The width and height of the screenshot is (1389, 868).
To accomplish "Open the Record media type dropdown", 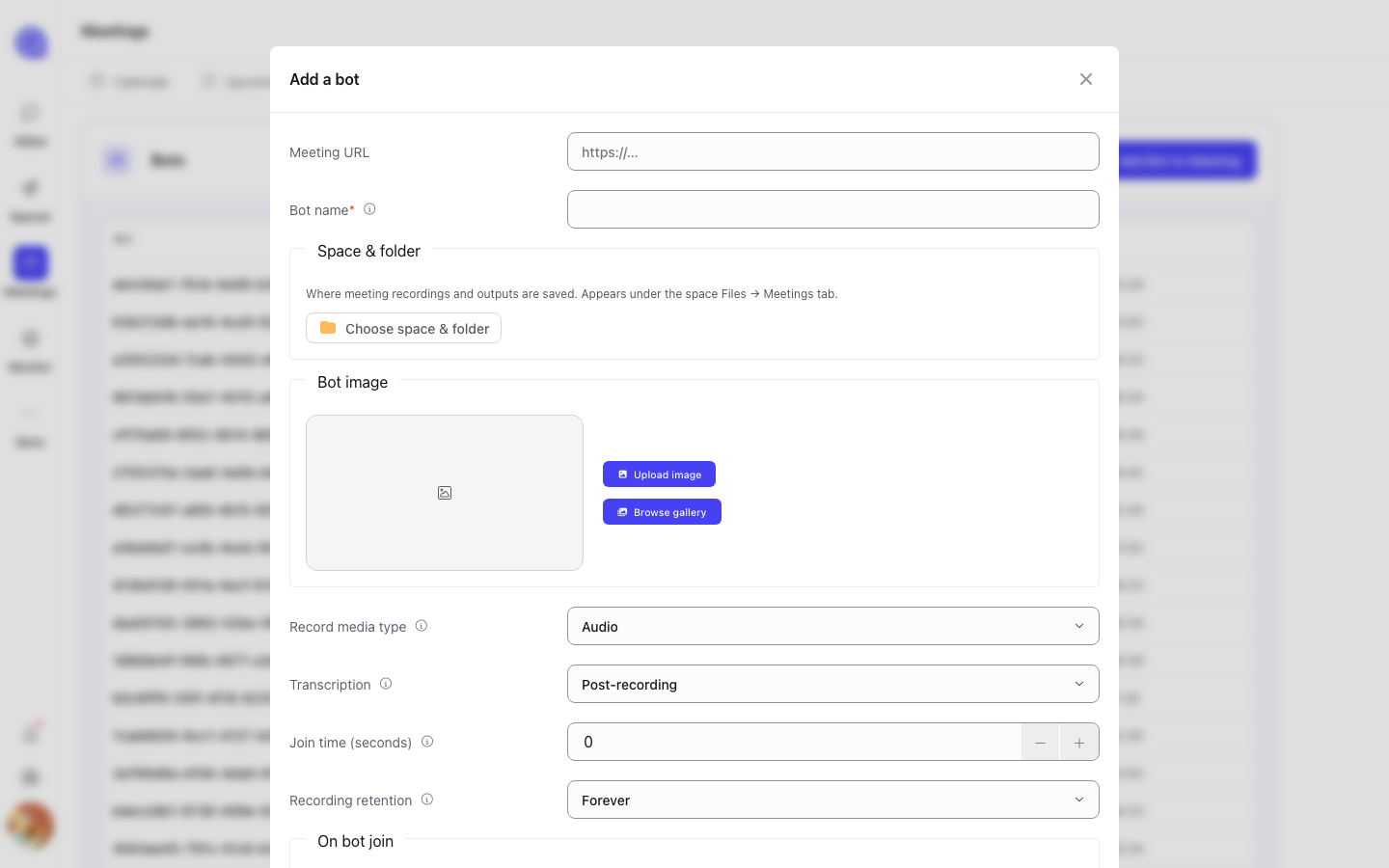I will click(x=833, y=626).
